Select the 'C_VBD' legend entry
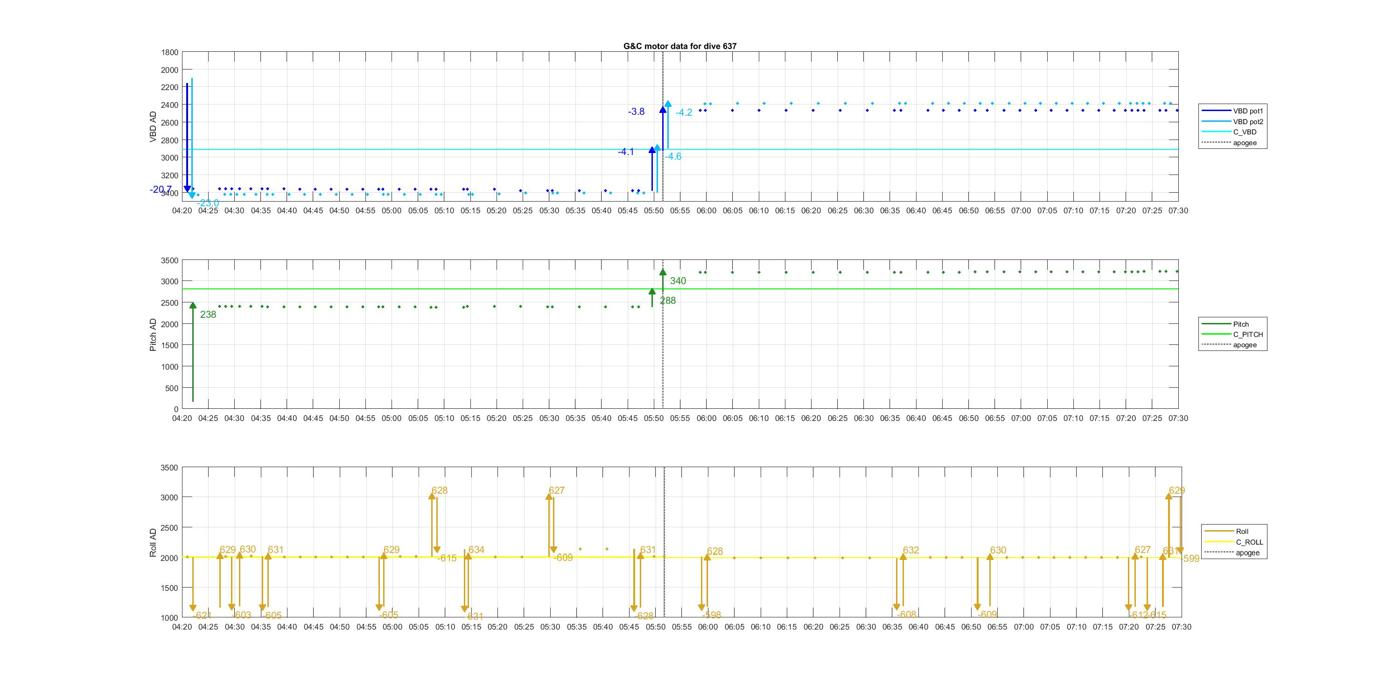Image resolution: width=1400 pixels, height=693 pixels. [1229, 132]
